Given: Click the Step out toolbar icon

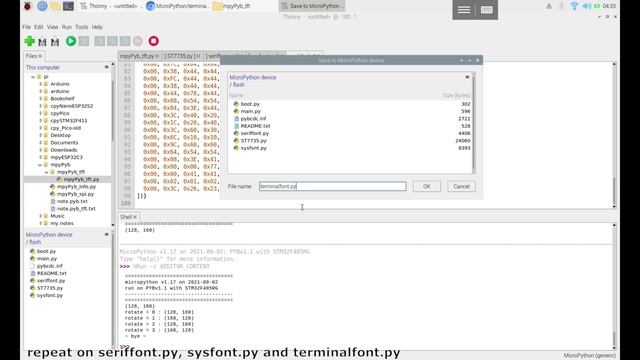Looking at the screenshot, I should [x=125, y=41].
